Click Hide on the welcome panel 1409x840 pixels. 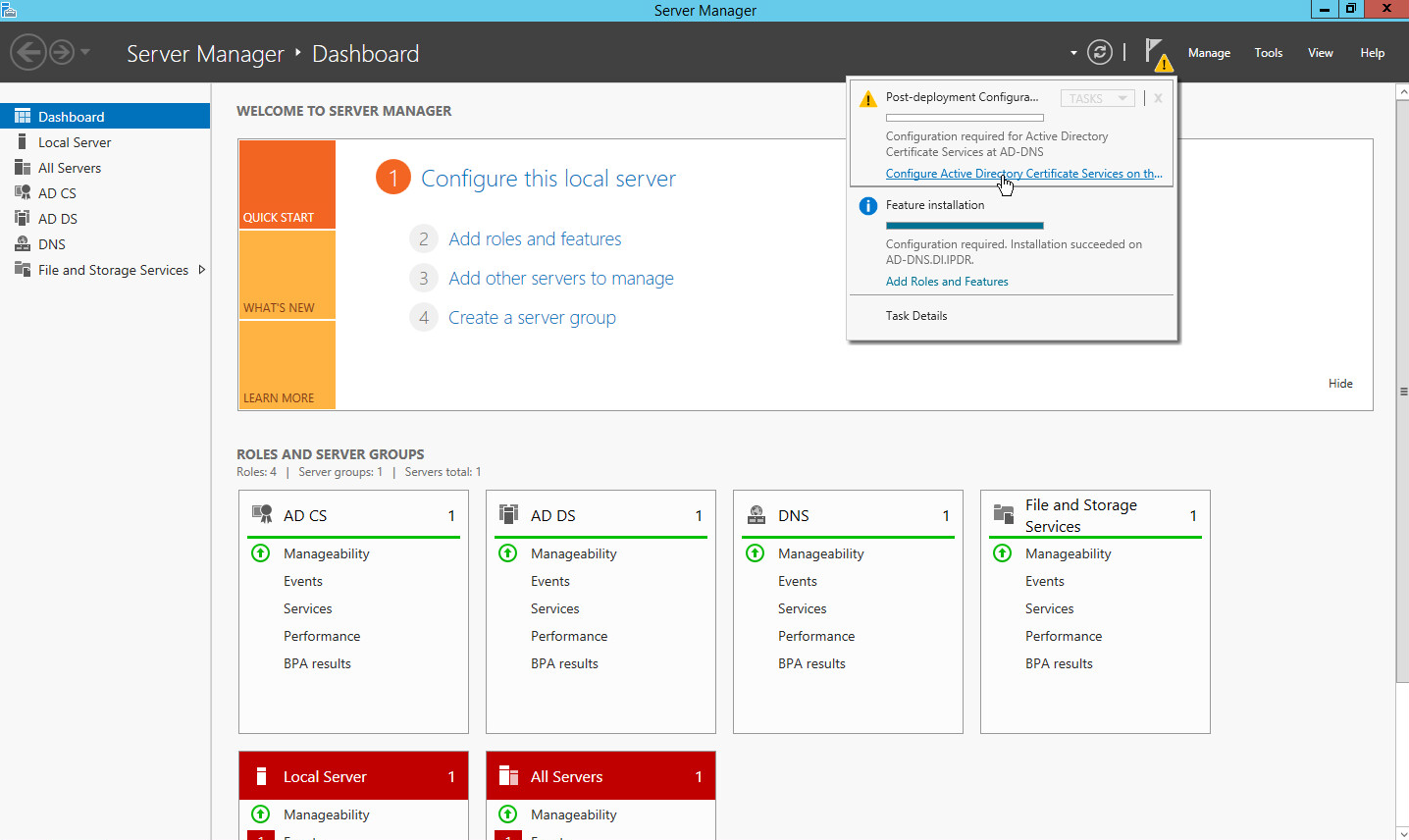pyautogui.click(x=1340, y=384)
